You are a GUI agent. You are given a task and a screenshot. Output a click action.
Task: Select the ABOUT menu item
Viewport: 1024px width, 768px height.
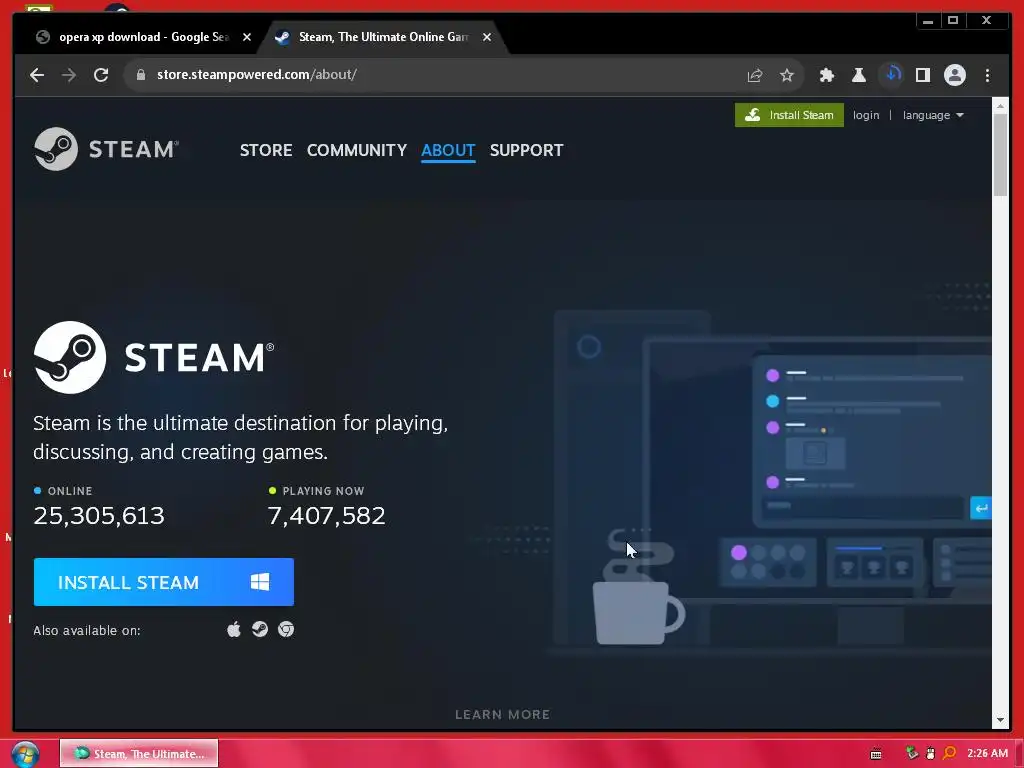448,150
